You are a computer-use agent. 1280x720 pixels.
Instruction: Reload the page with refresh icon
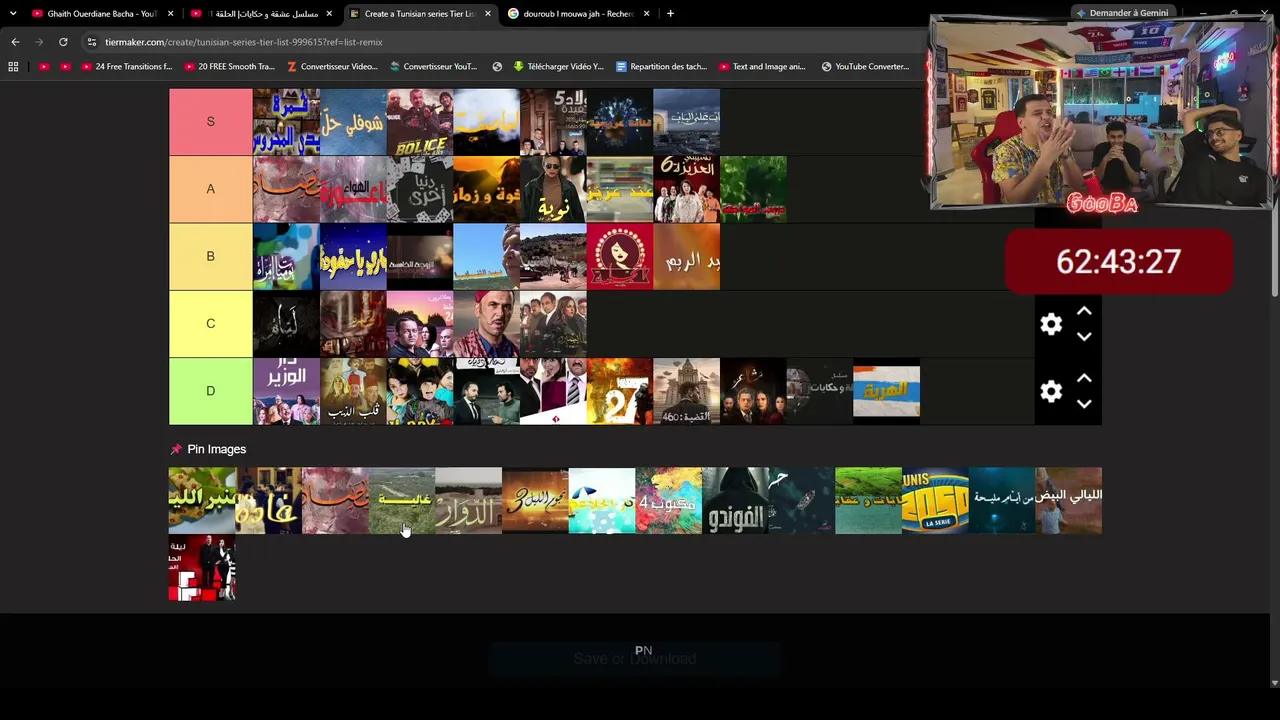click(63, 42)
